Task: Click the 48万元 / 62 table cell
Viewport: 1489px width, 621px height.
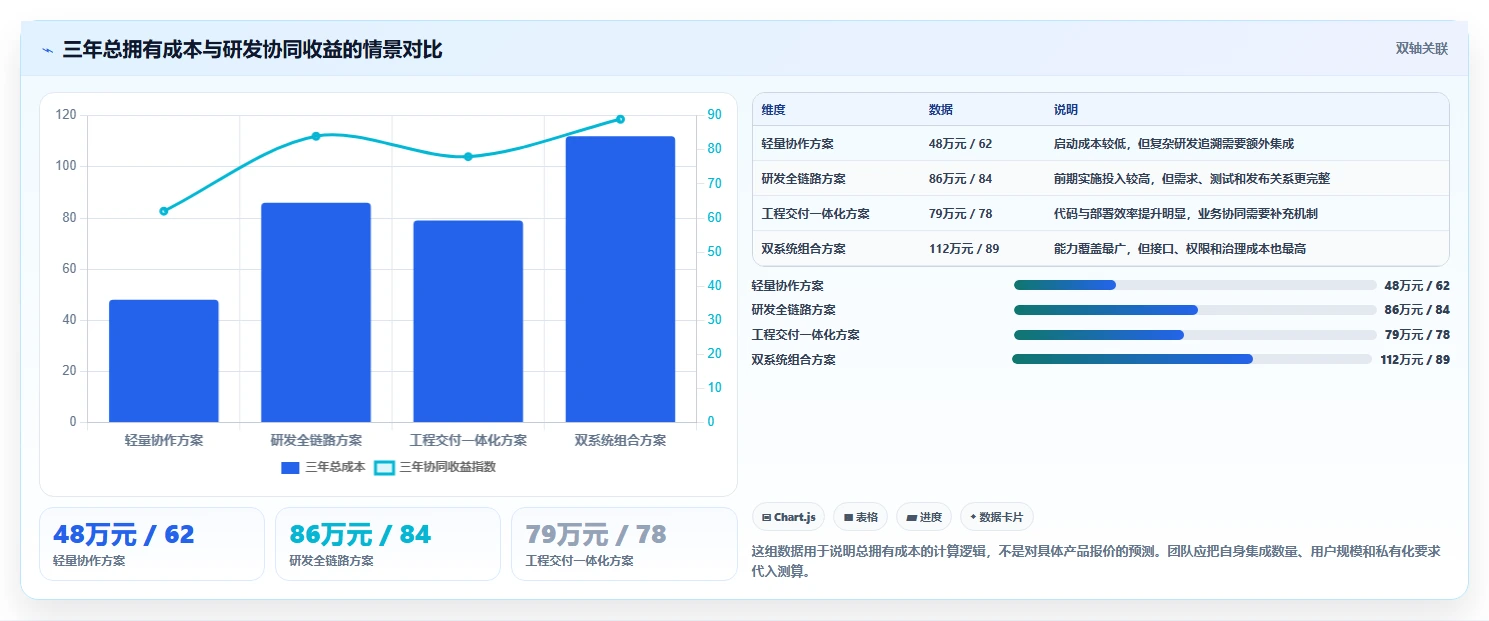Action: coord(960,144)
